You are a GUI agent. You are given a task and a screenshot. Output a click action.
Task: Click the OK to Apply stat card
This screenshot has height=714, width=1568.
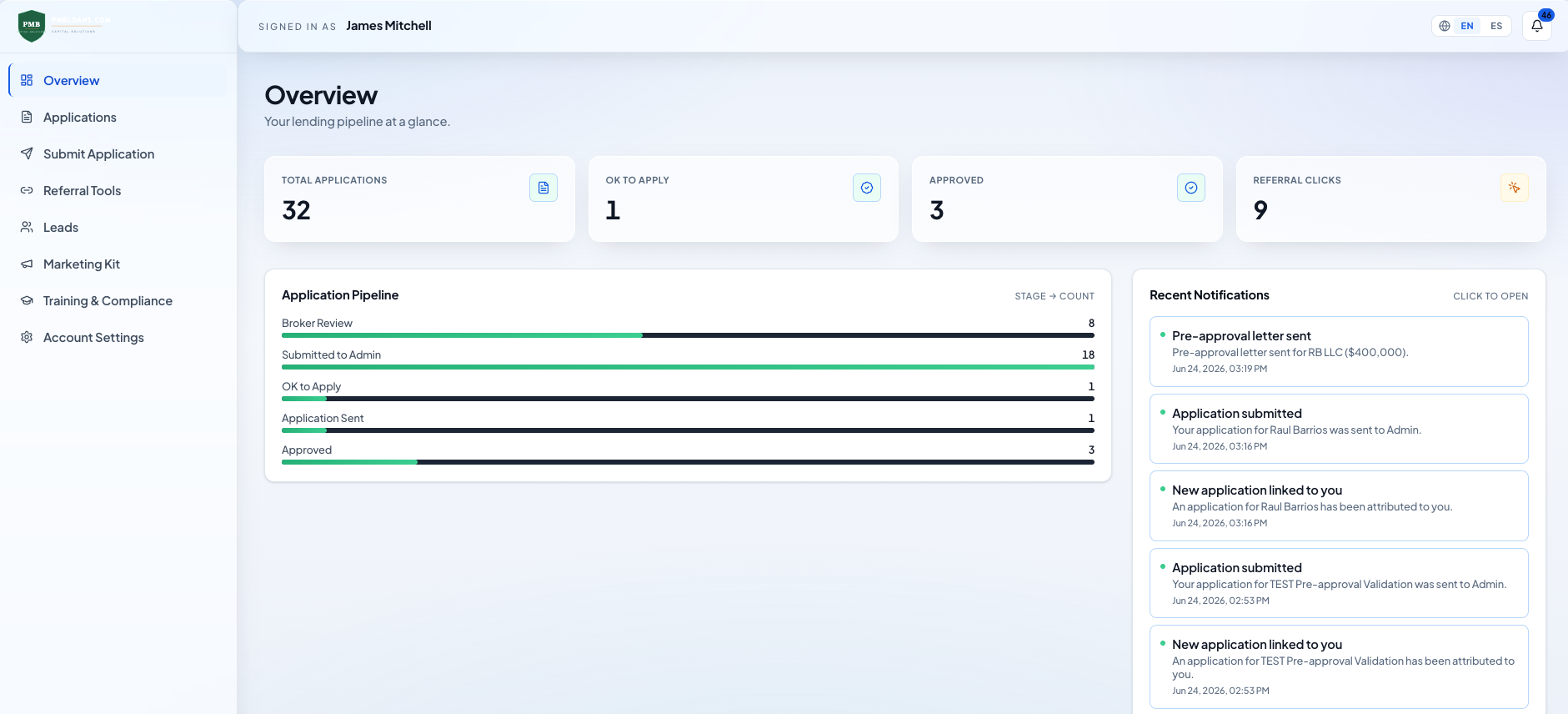(x=744, y=199)
